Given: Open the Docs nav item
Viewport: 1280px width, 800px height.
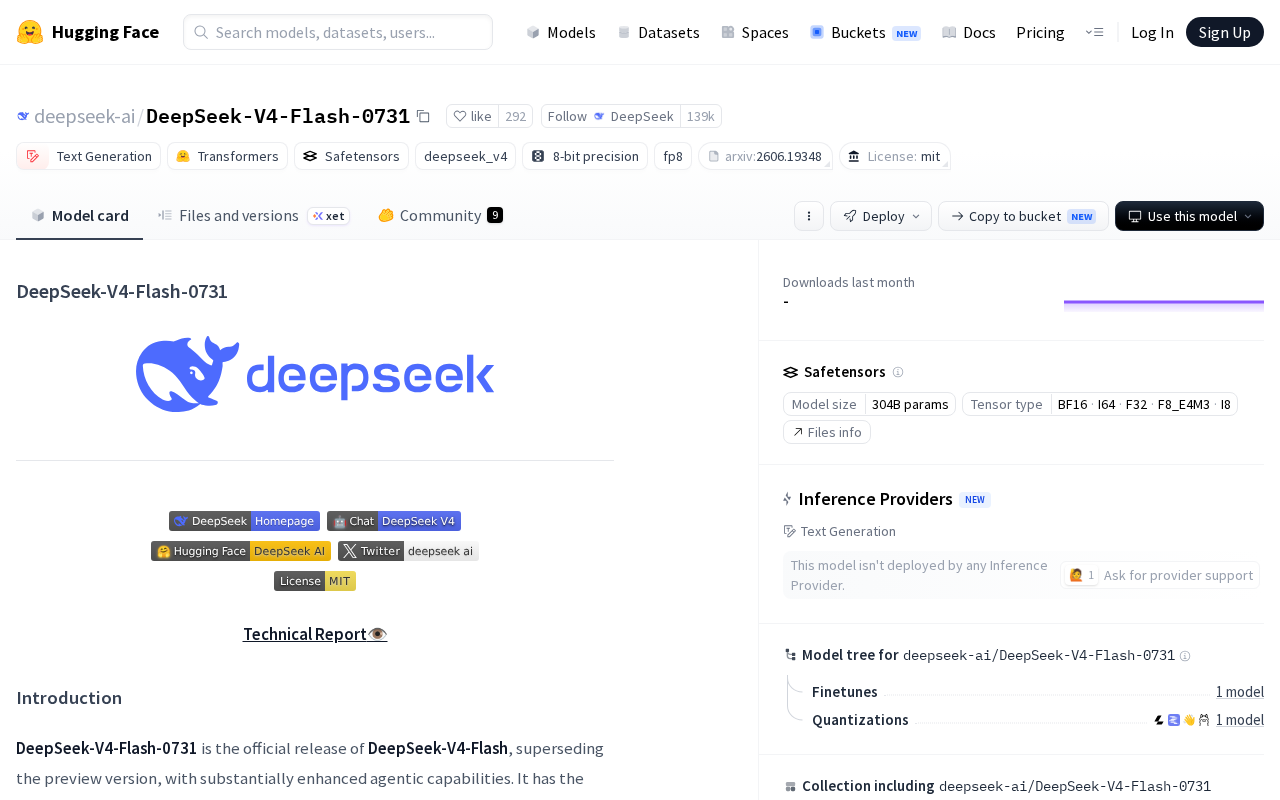Looking at the screenshot, I should [x=969, y=32].
